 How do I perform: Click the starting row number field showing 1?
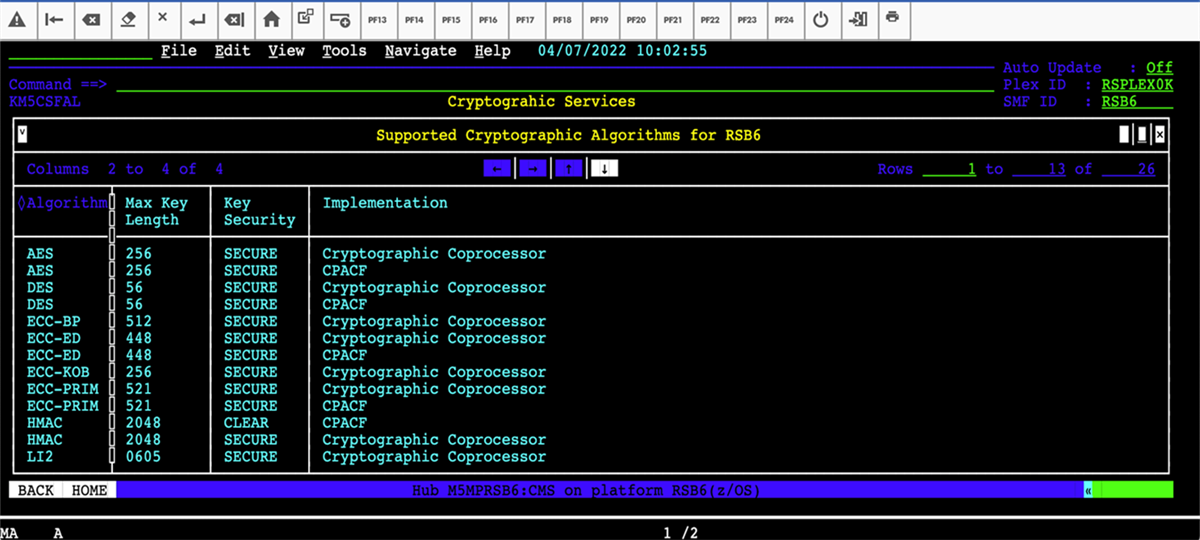tap(950, 169)
